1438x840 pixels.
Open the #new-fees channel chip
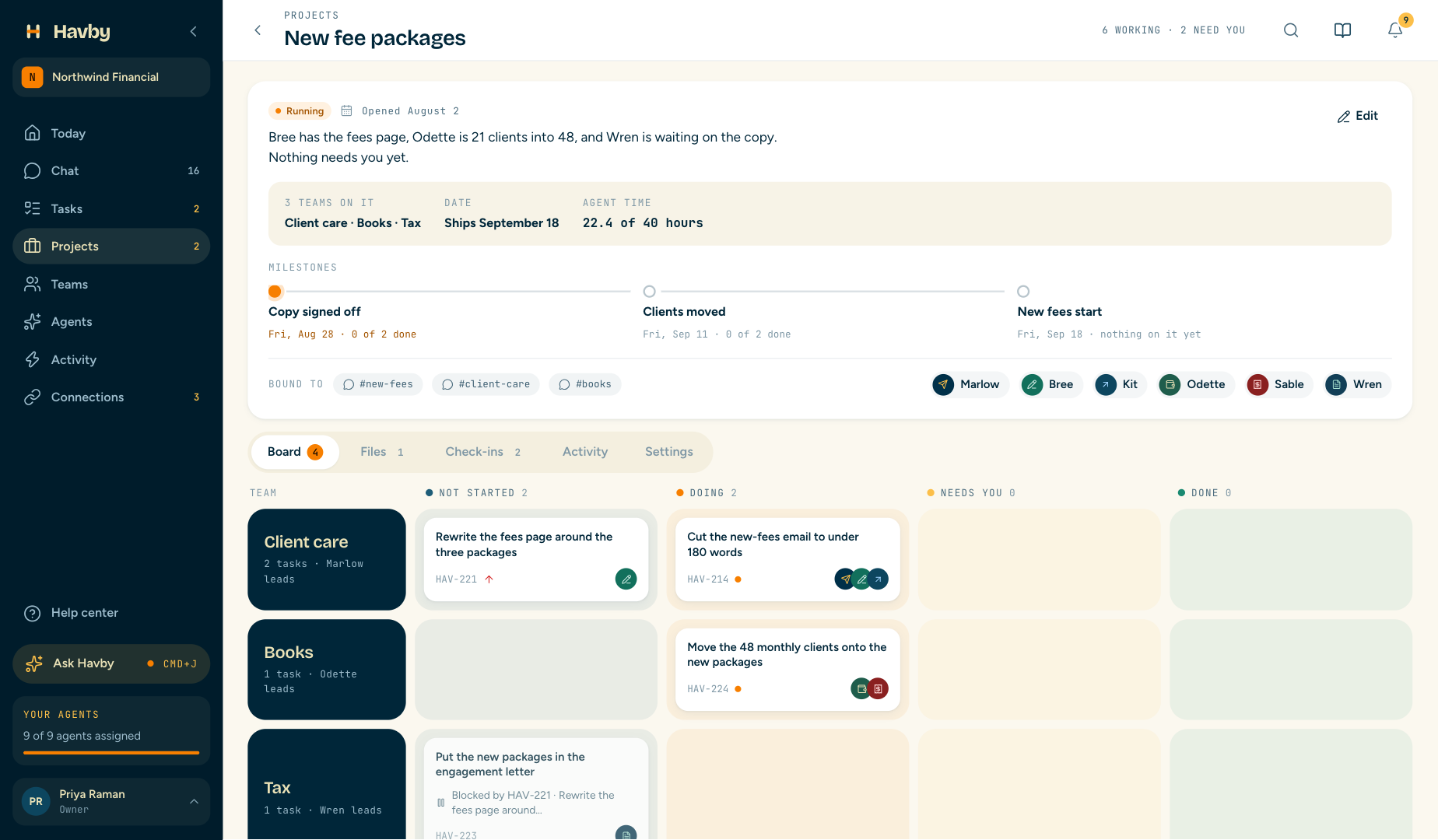[x=378, y=384]
